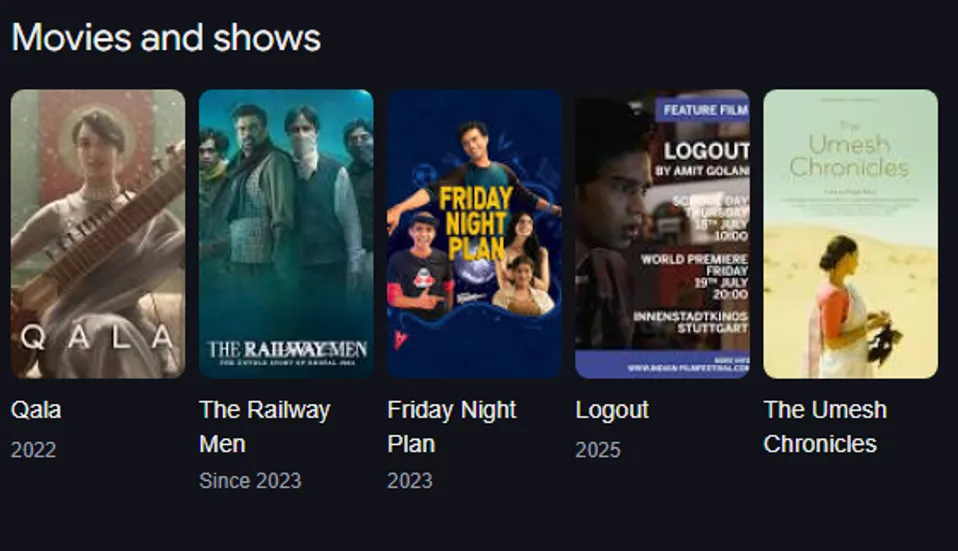Viewport: 958px width, 551px height.
Task: Open The Umesh Chronicles poster
Action: point(850,234)
